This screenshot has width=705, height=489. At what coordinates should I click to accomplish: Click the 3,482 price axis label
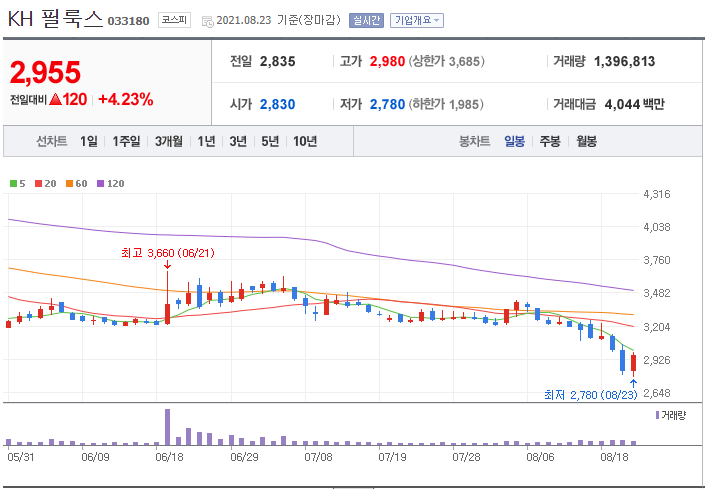pyautogui.click(x=657, y=293)
